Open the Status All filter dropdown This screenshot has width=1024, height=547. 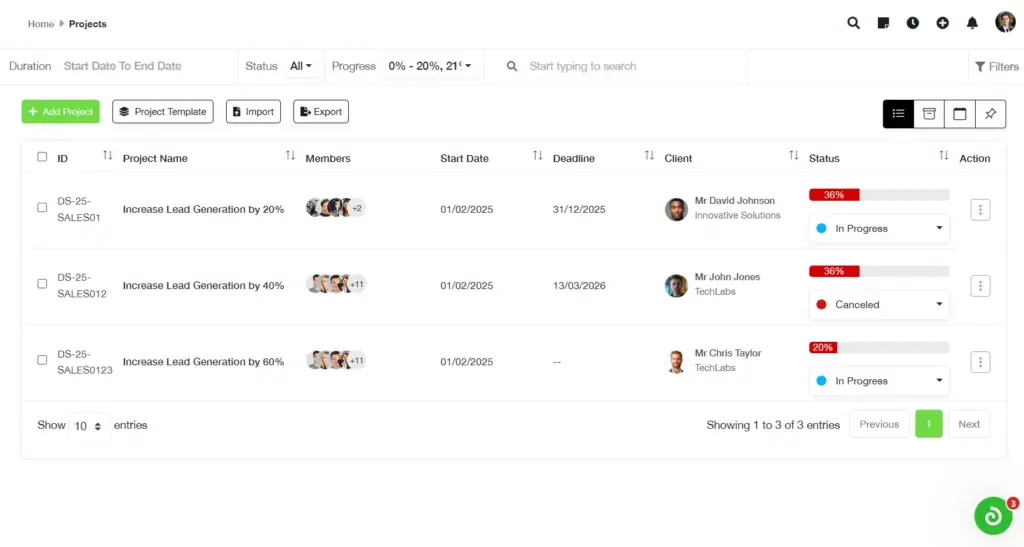click(x=300, y=66)
